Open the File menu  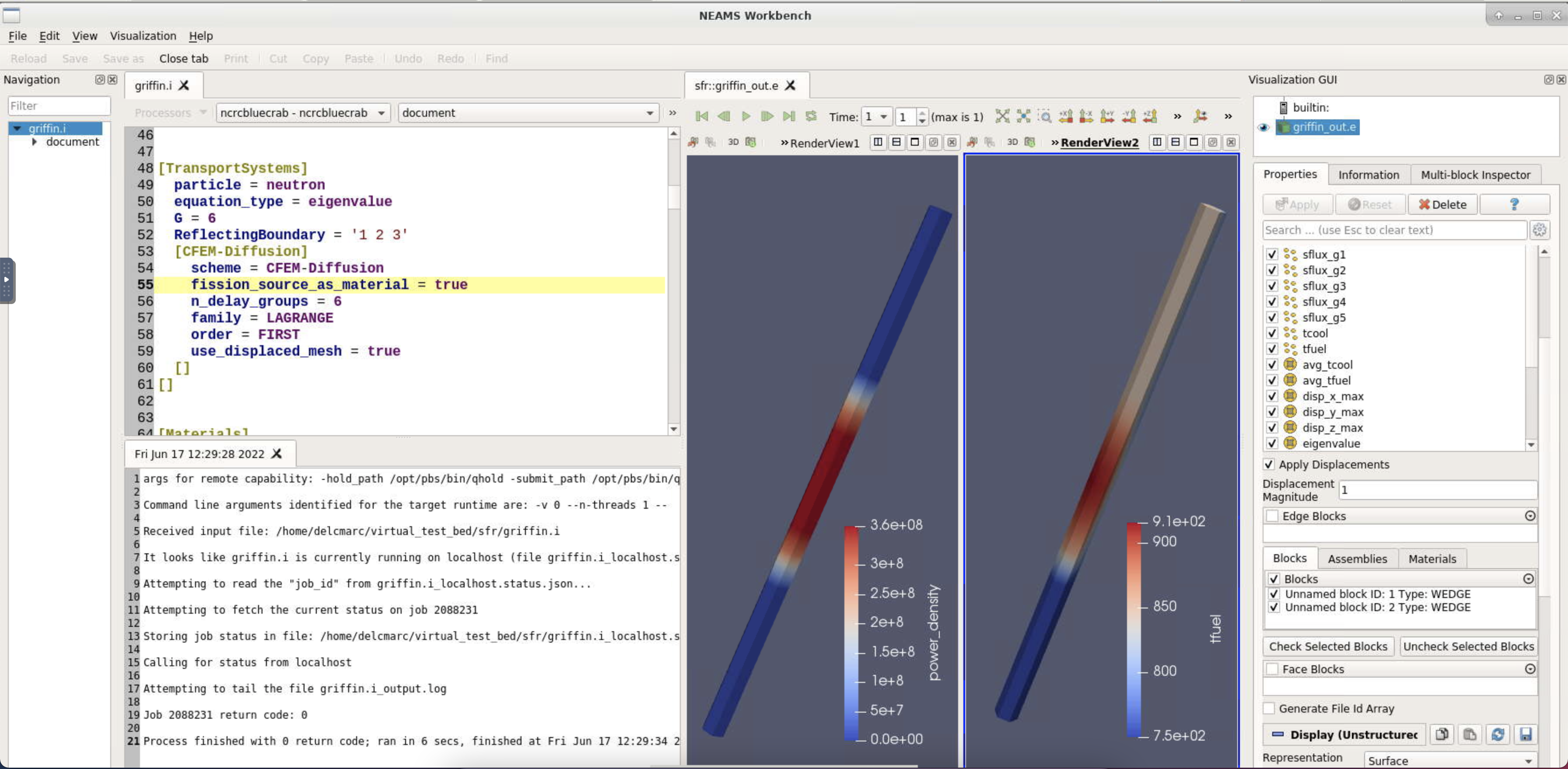(x=17, y=36)
